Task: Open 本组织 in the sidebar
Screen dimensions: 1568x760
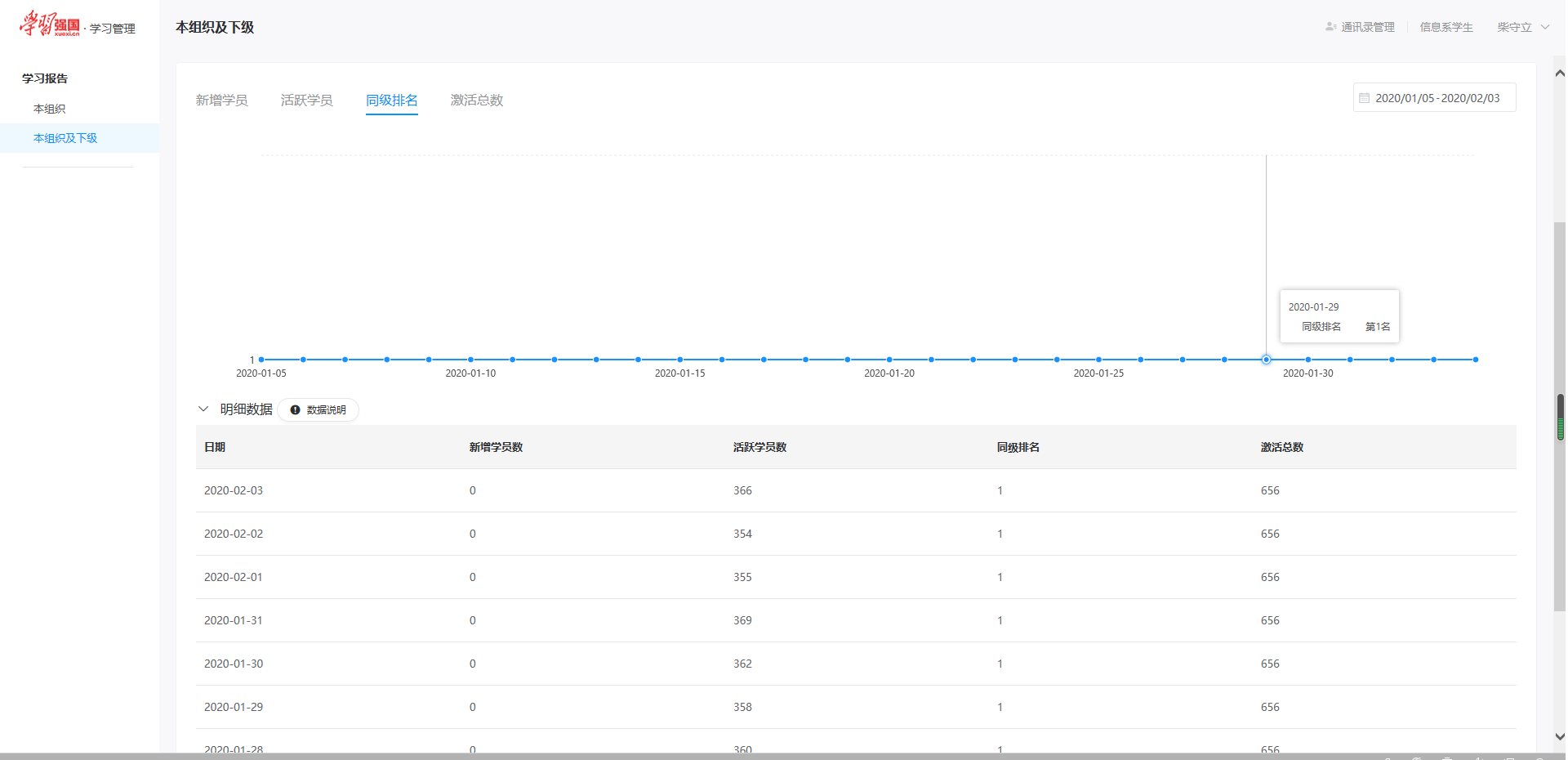Action: tap(49, 109)
